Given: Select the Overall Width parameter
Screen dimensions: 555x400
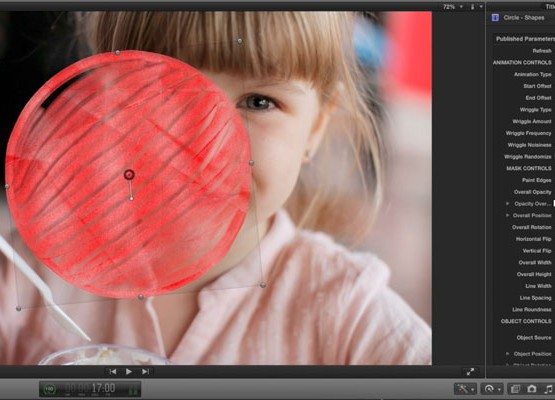Looking at the screenshot, I should pos(535,263).
